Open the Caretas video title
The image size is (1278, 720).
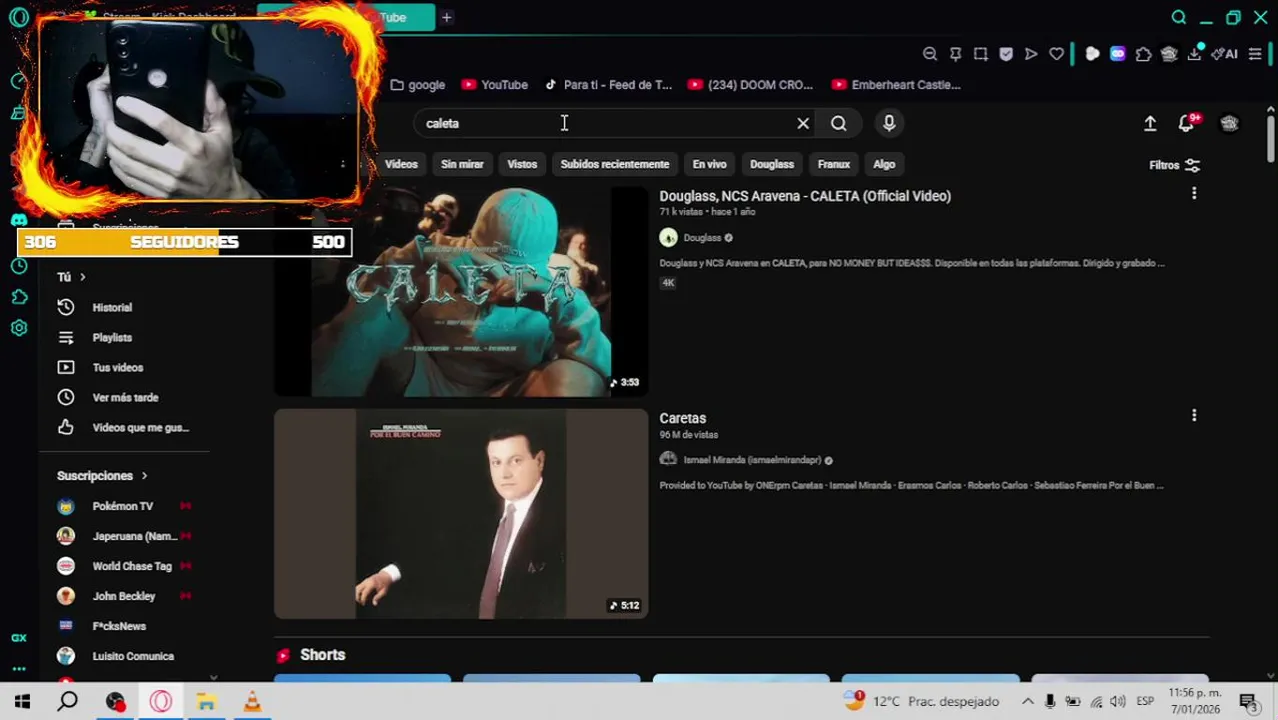coord(683,418)
